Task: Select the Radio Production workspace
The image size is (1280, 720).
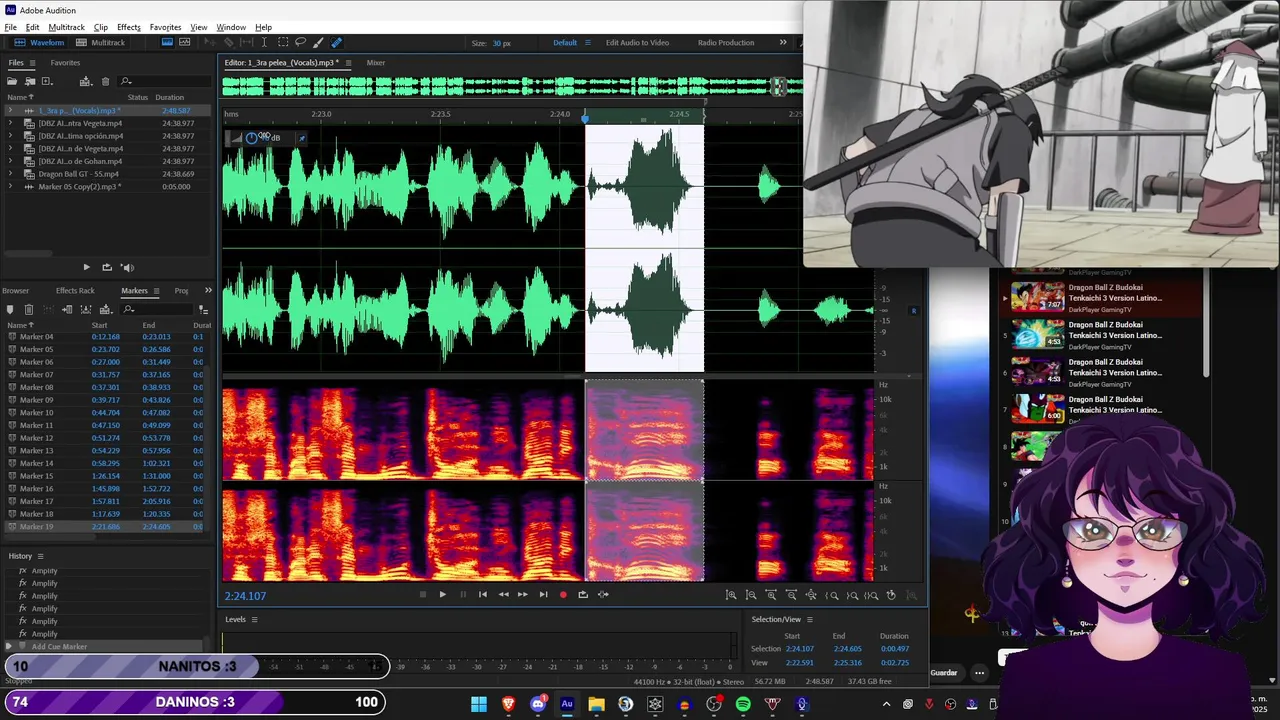Action: pos(726,43)
